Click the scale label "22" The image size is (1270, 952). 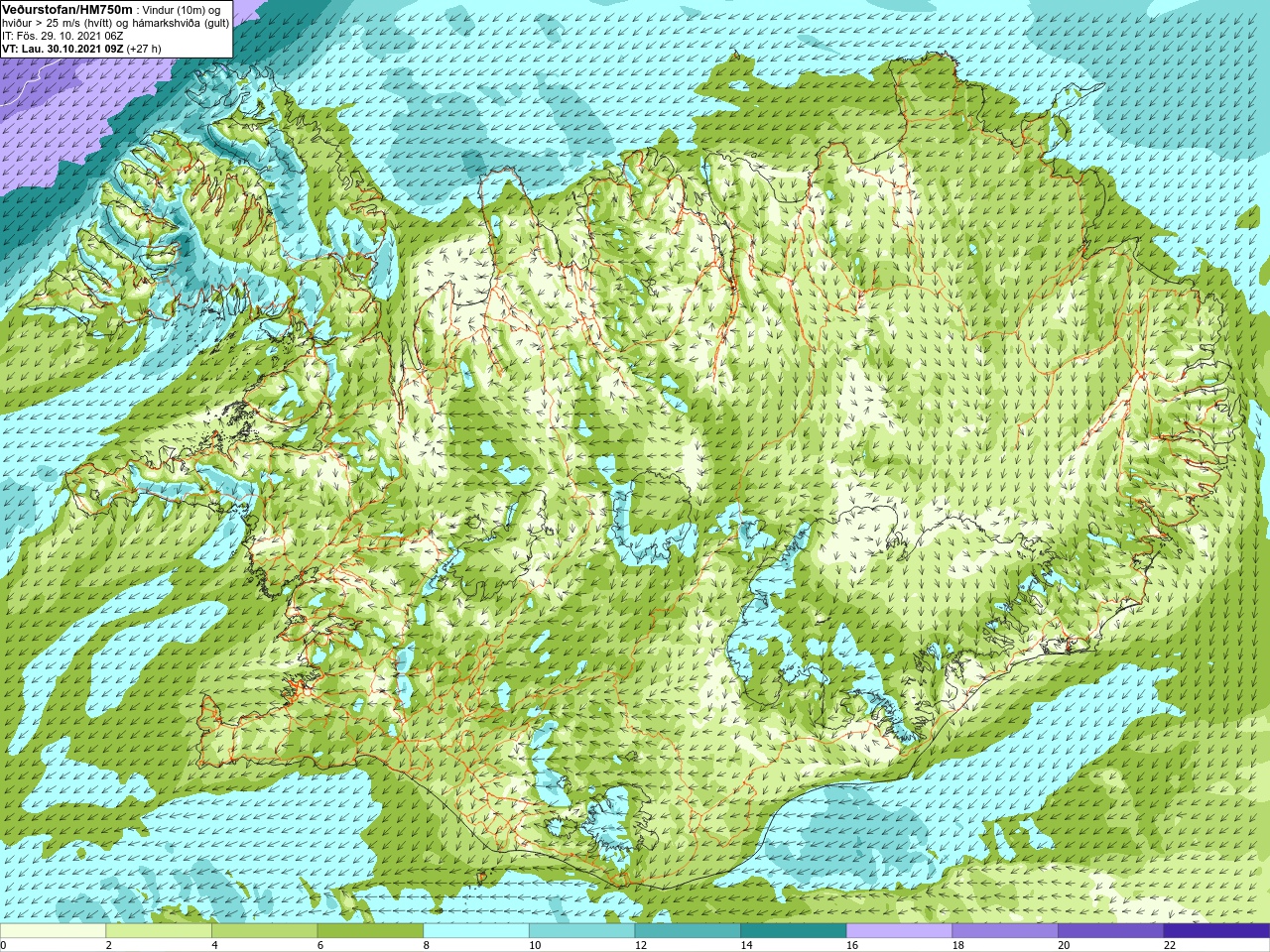[1170, 945]
